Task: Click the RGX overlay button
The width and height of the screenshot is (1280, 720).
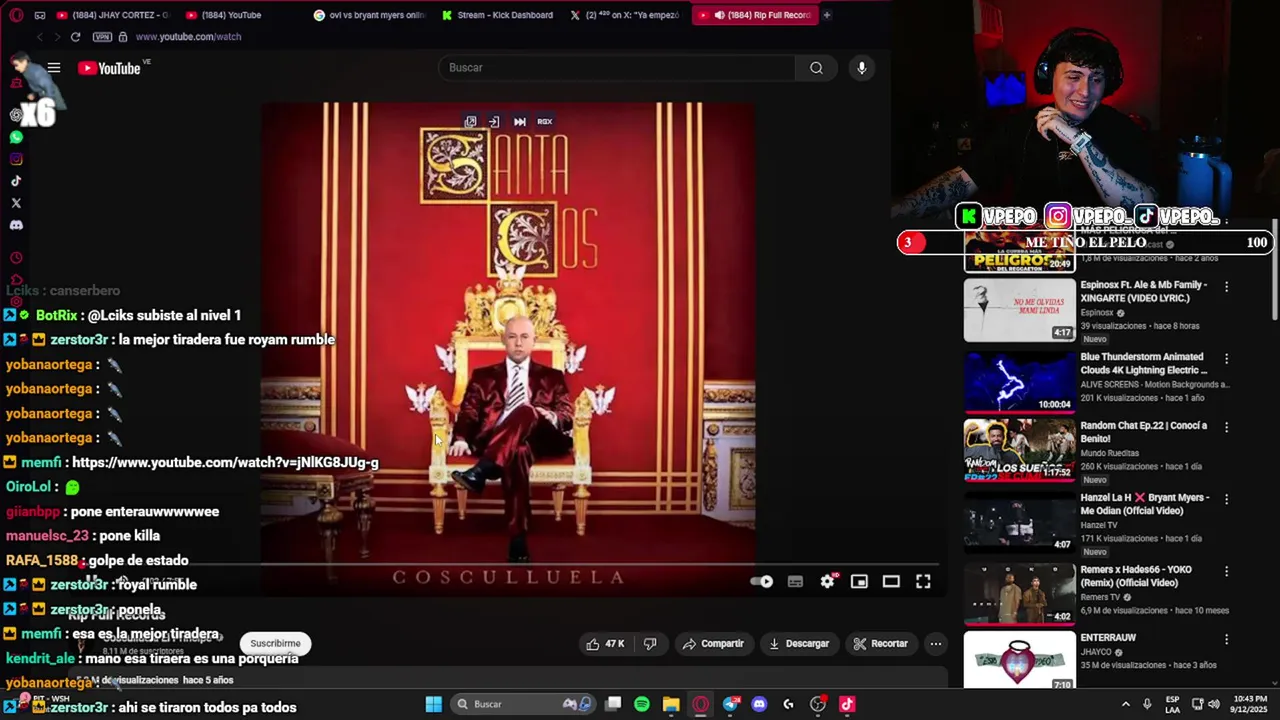Action: [x=544, y=121]
